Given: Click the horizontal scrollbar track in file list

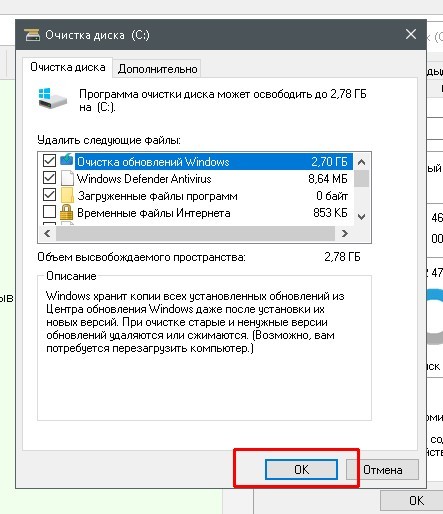Looking at the screenshot, I should point(195,234).
